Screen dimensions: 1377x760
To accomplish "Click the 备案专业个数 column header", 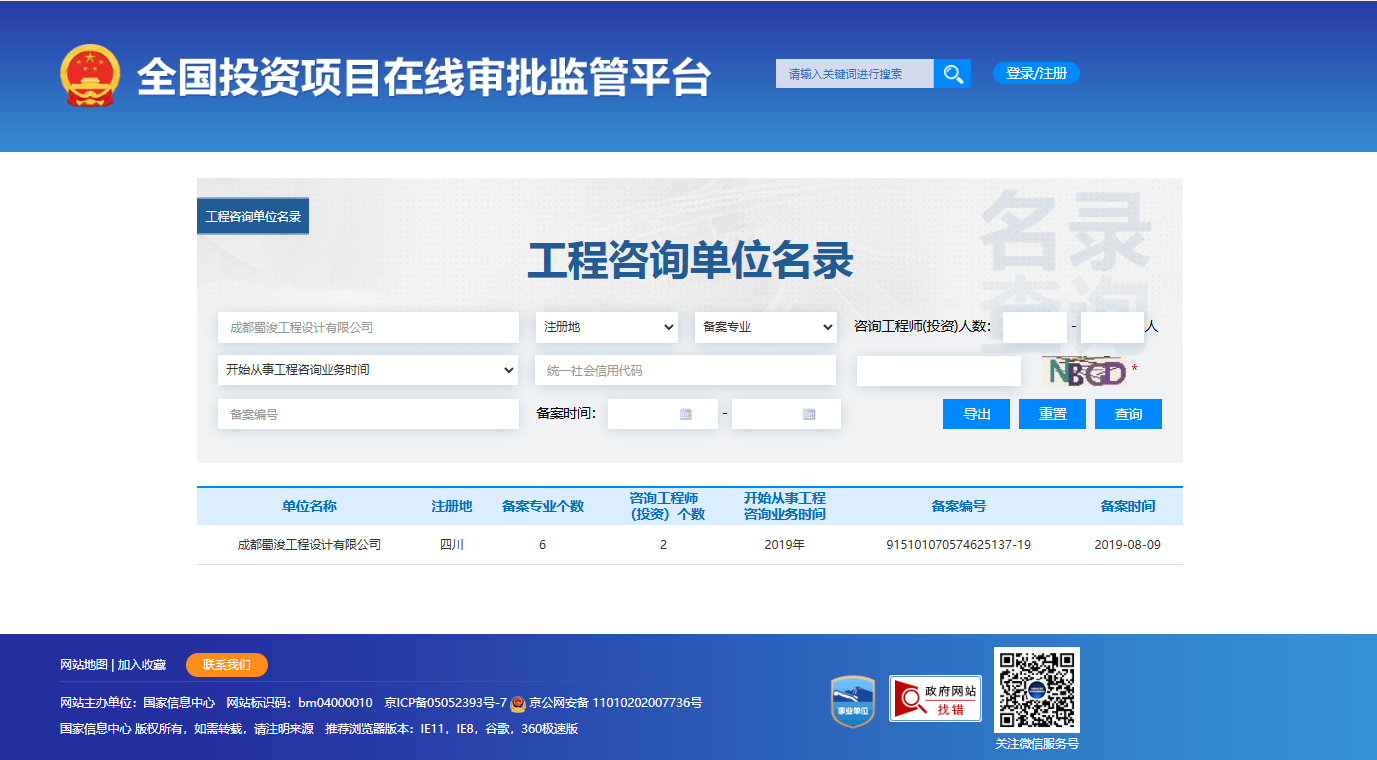I will click(x=543, y=506).
